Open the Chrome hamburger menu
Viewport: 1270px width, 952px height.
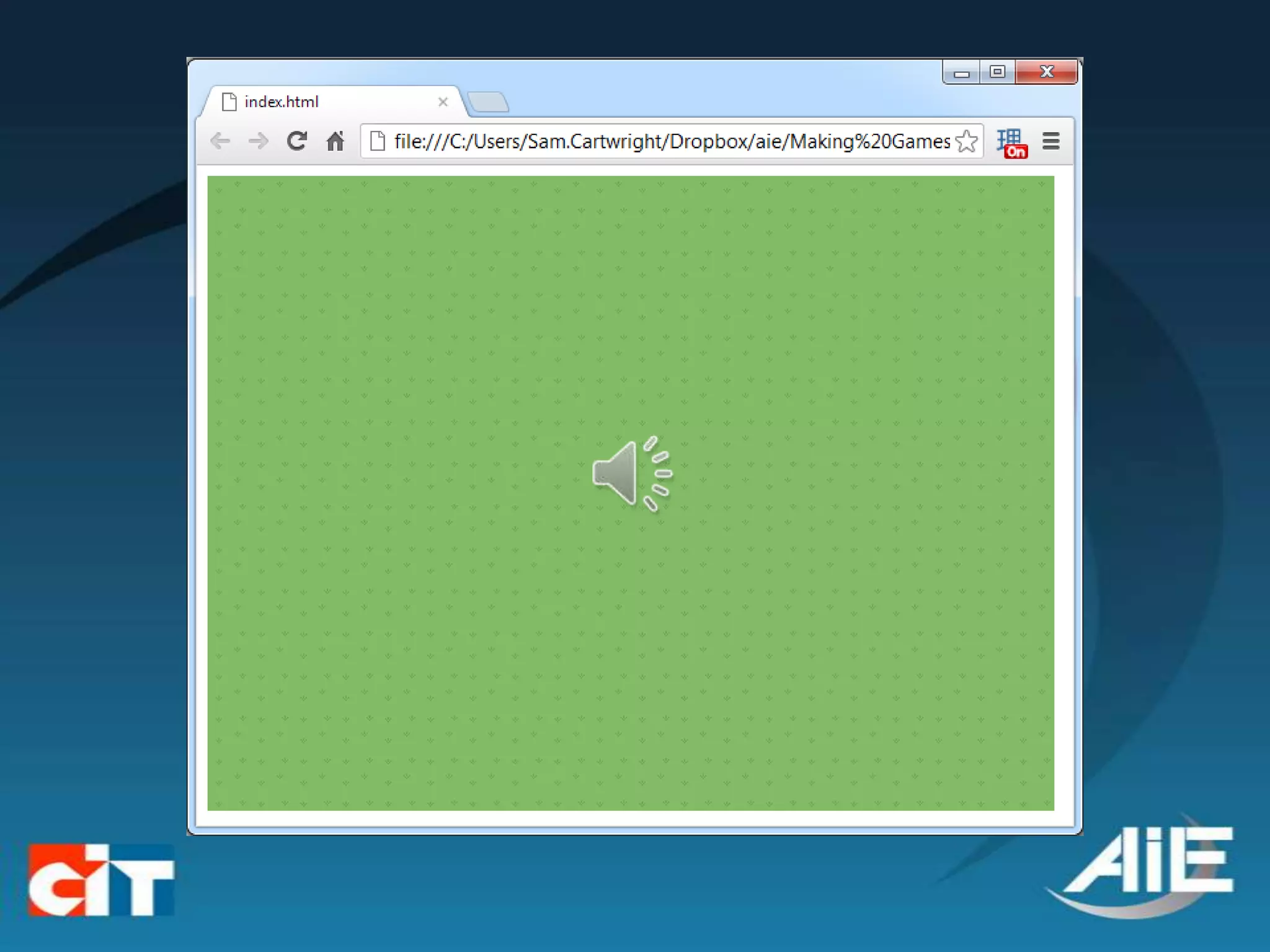point(1050,141)
